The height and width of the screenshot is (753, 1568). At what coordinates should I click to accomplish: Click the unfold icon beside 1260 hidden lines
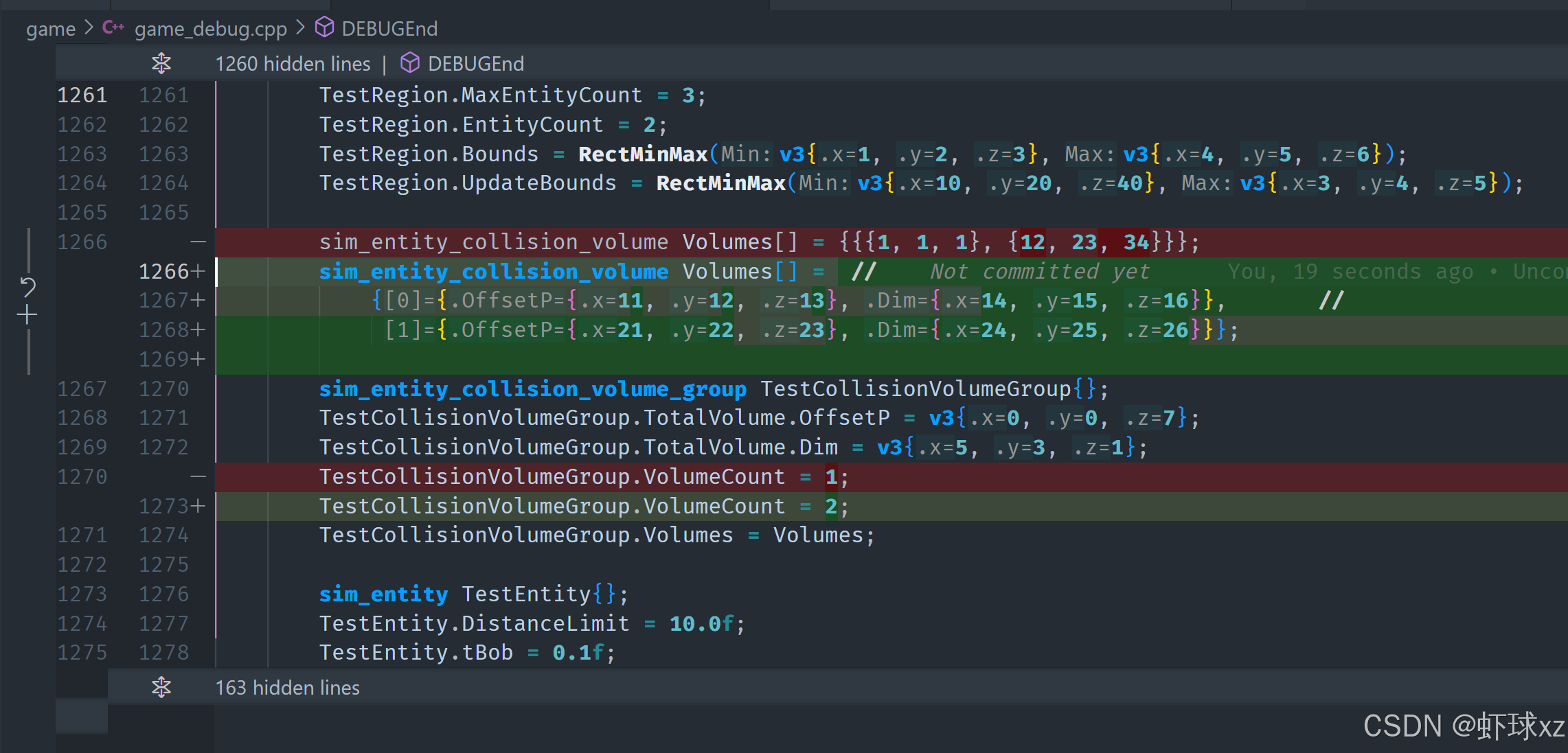click(x=161, y=63)
